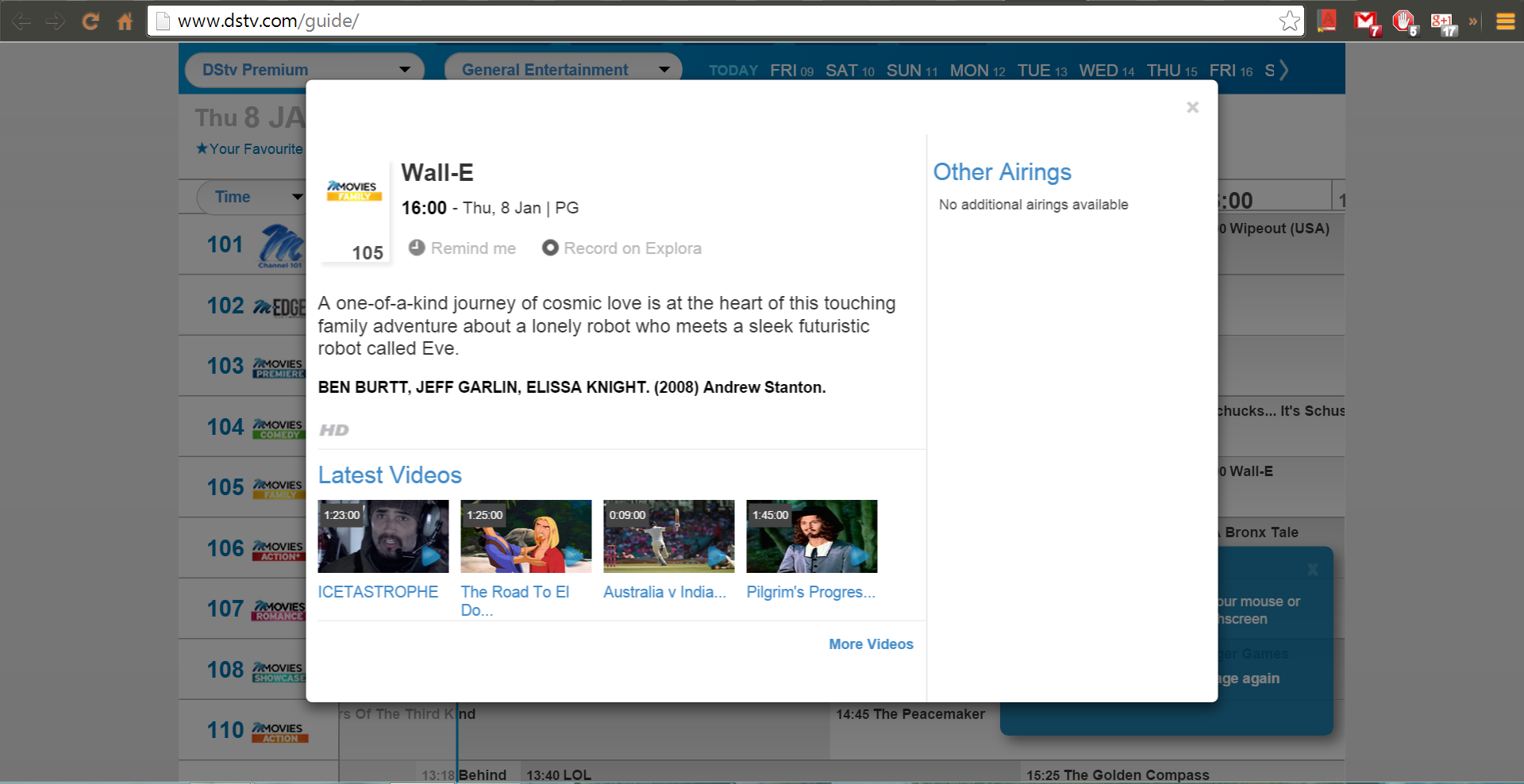Reload the page with browser refresh icon

[90, 21]
